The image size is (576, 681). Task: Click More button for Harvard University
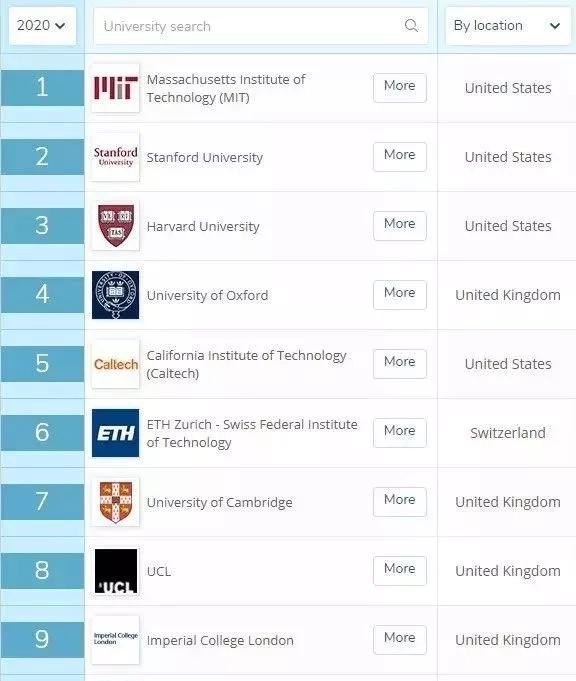(x=400, y=226)
